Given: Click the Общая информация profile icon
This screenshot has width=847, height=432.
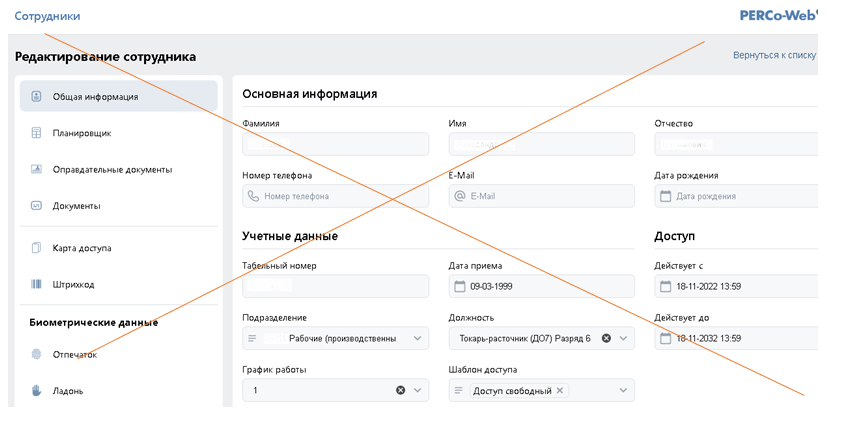Looking at the screenshot, I should click(x=36, y=96).
